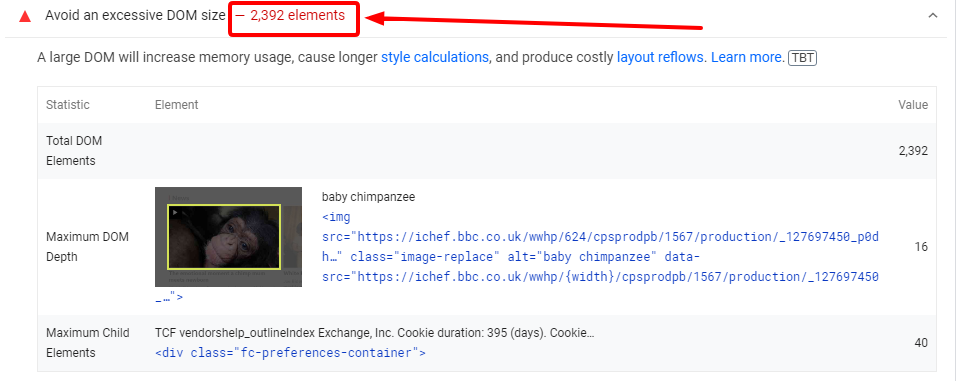Click the TBT metric badge
Screen dimensions: 956x381
click(x=802, y=58)
